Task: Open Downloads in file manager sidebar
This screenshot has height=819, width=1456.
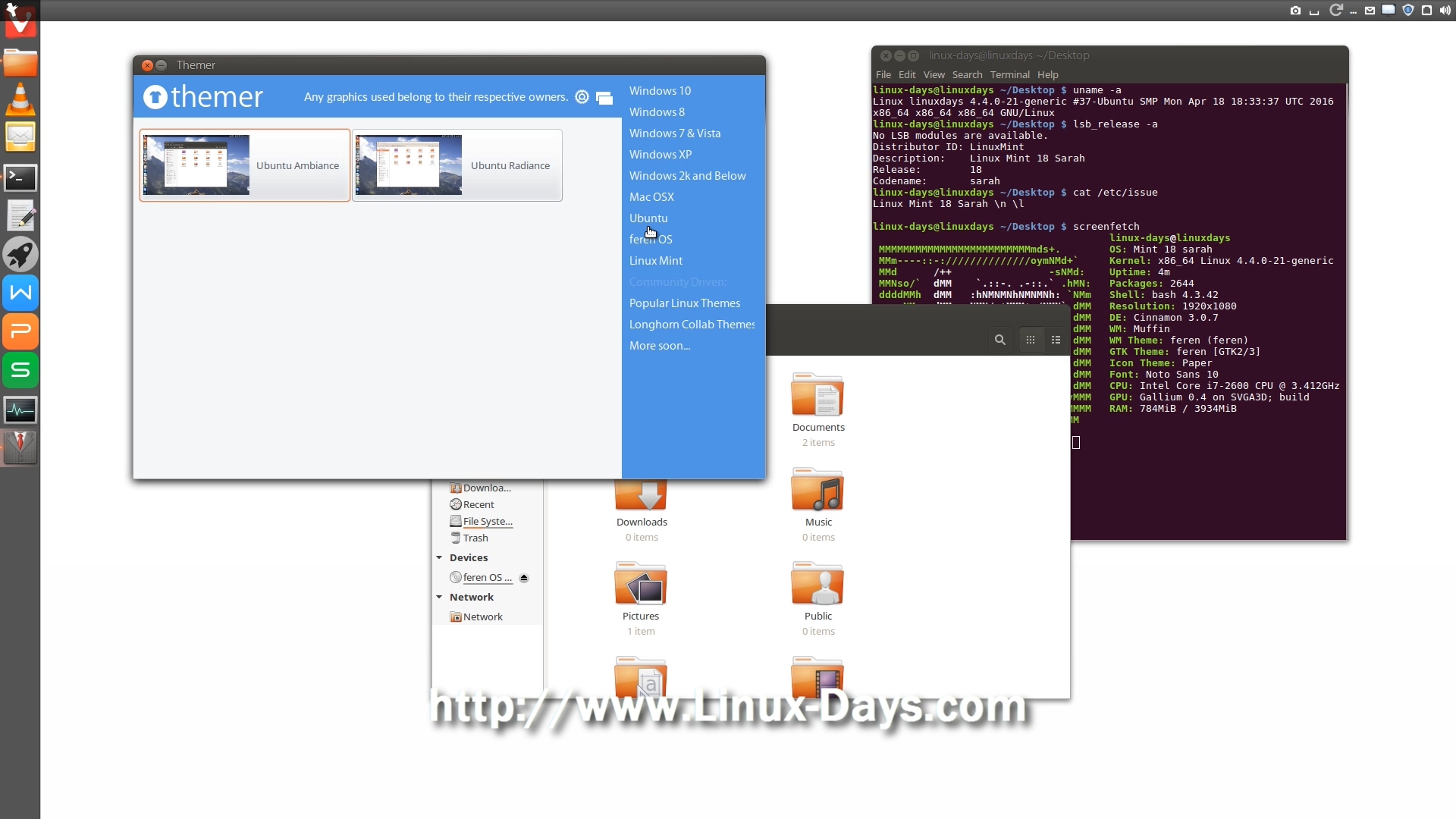Action: (x=481, y=488)
